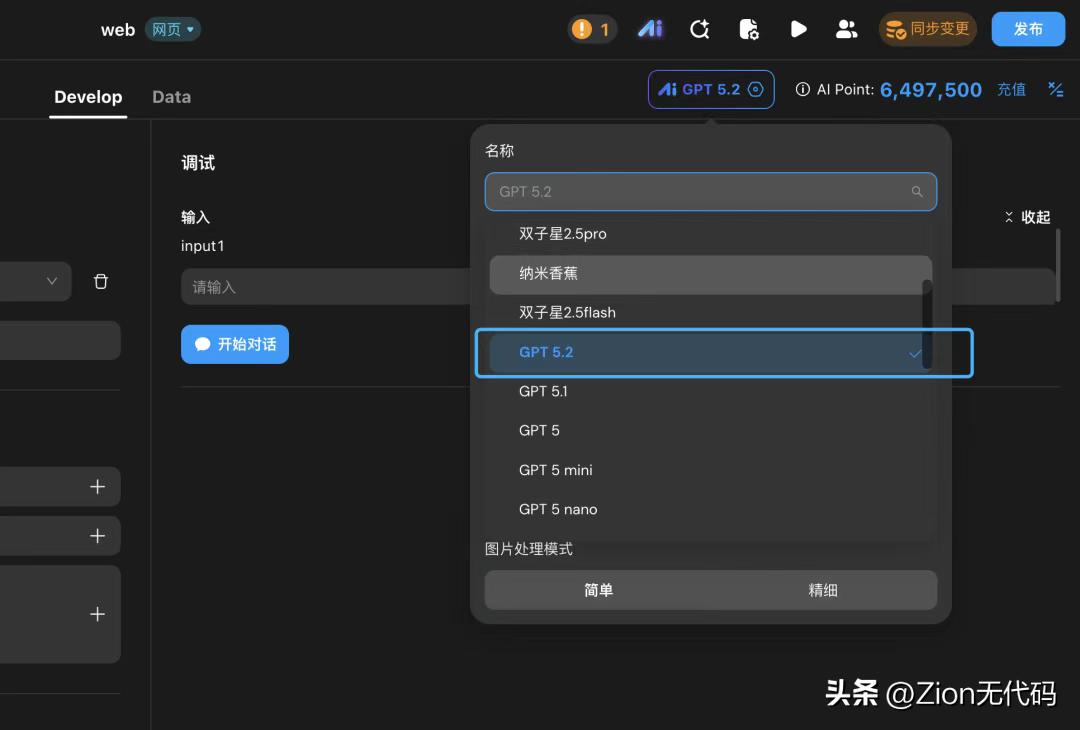
Task: Open the collaborators icon in the top toolbar
Action: coord(846,29)
